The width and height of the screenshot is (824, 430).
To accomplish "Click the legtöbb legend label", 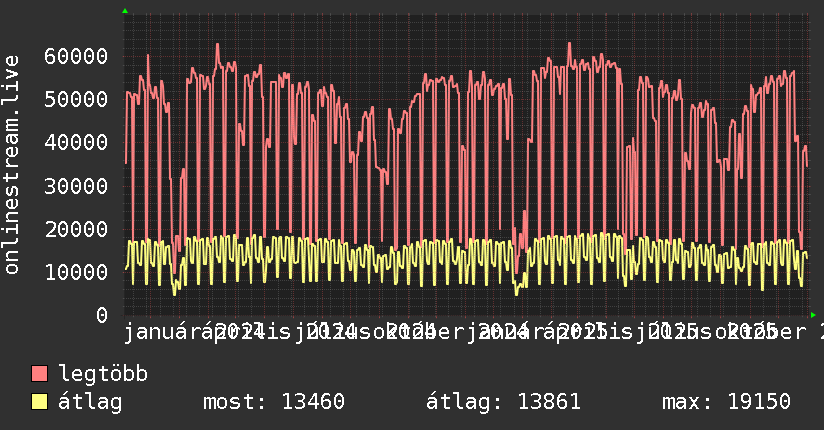I will click(103, 374).
